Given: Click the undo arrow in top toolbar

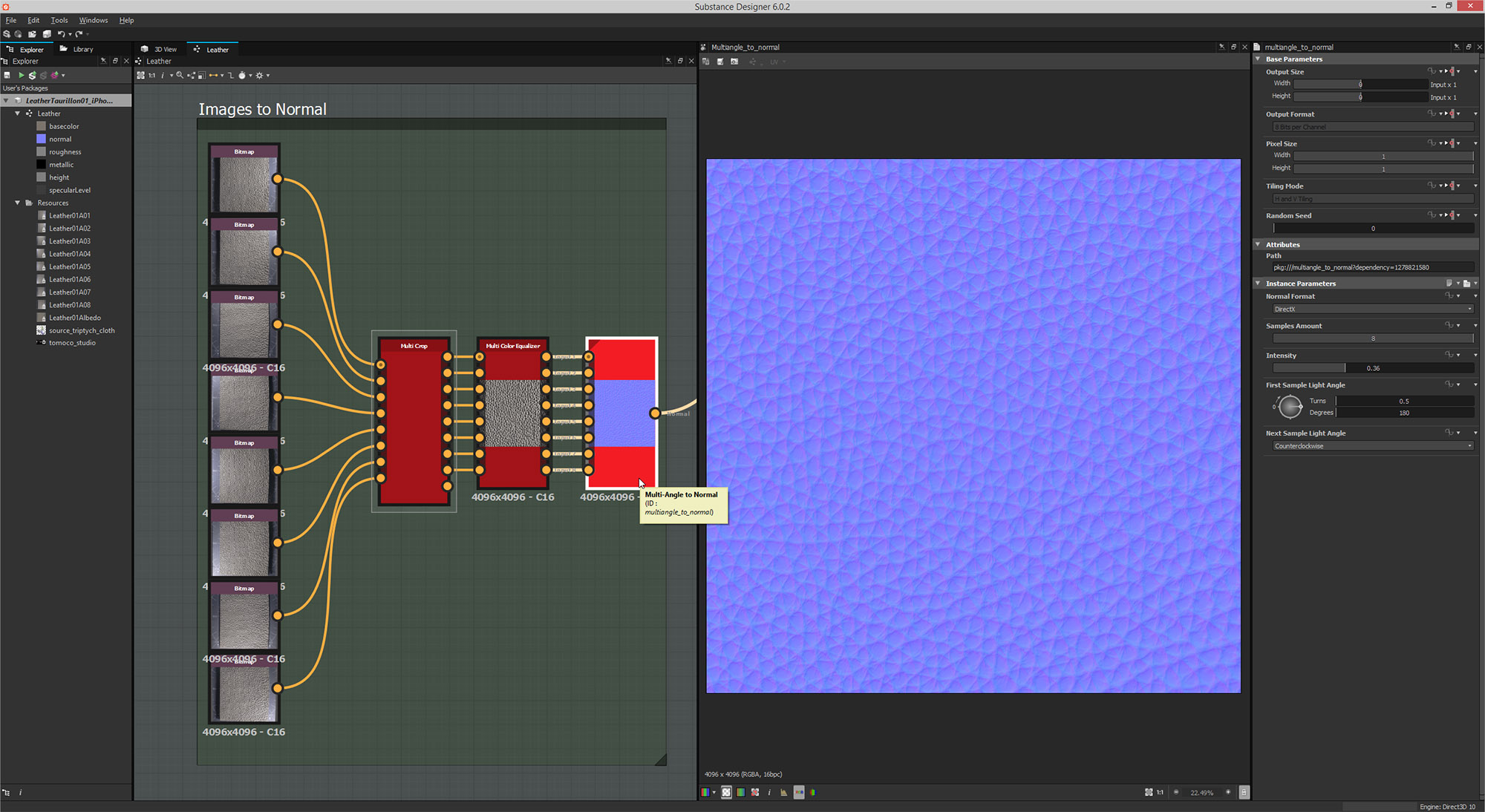Looking at the screenshot, I should [x=61, y=34].
